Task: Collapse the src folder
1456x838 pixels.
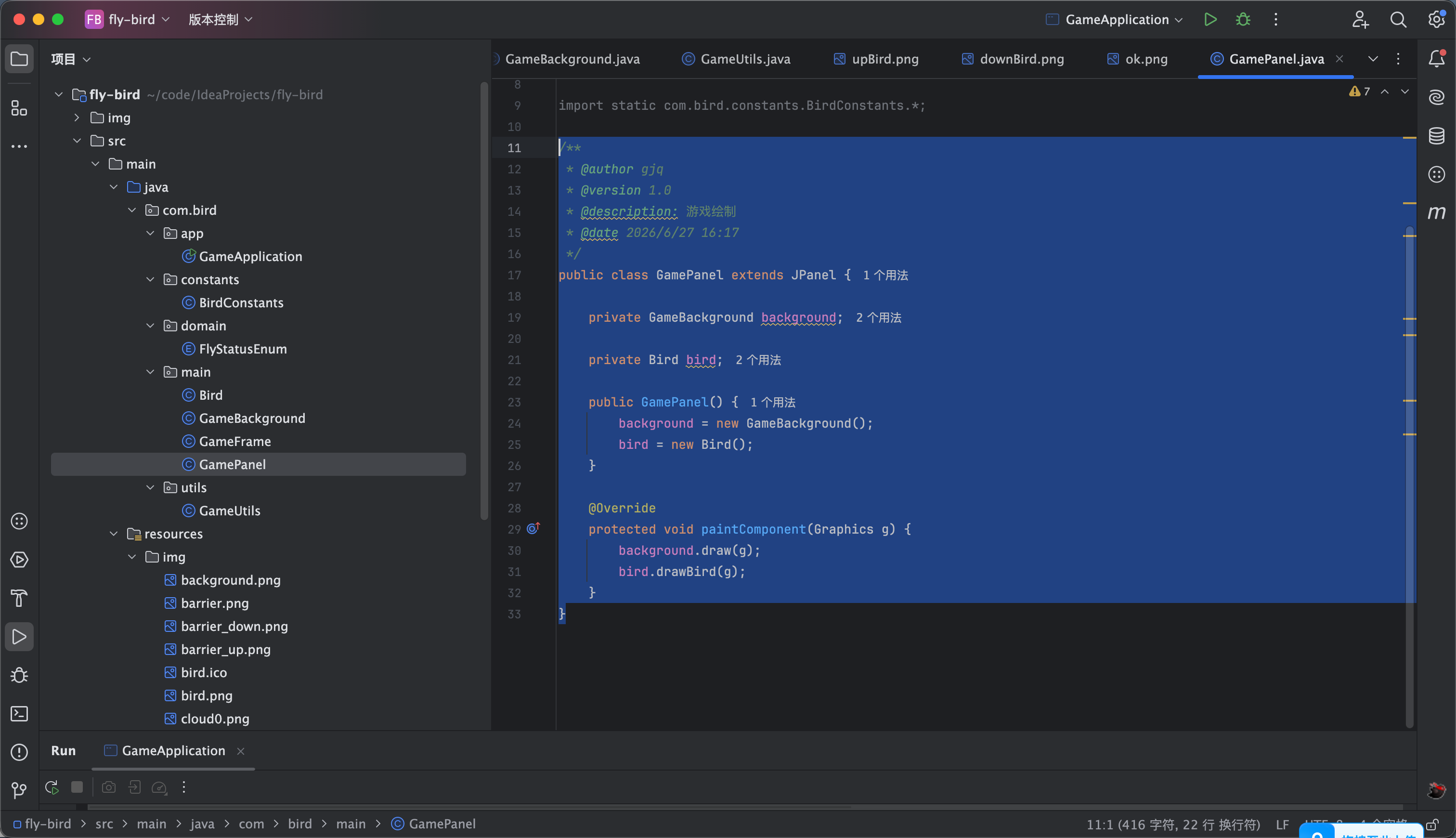Action: 77,141
